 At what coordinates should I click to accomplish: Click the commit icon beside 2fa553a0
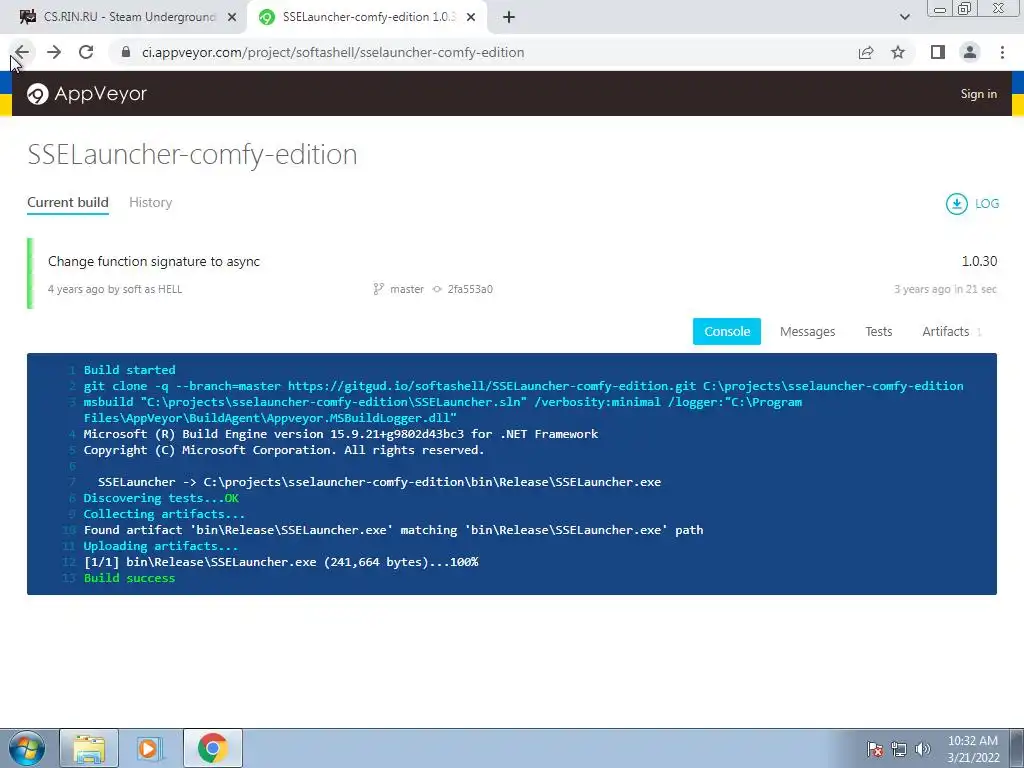[x=437, y=289]
